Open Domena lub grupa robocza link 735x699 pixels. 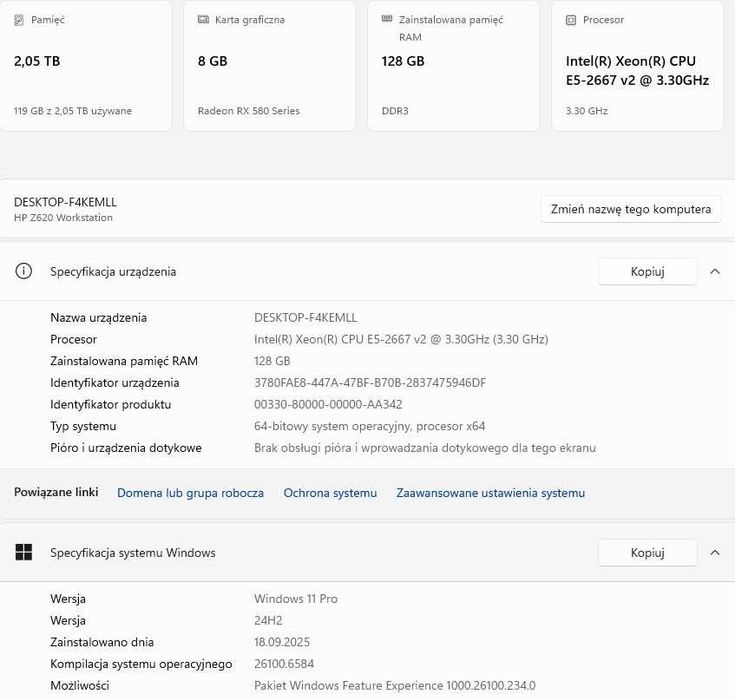pos(190,493)
